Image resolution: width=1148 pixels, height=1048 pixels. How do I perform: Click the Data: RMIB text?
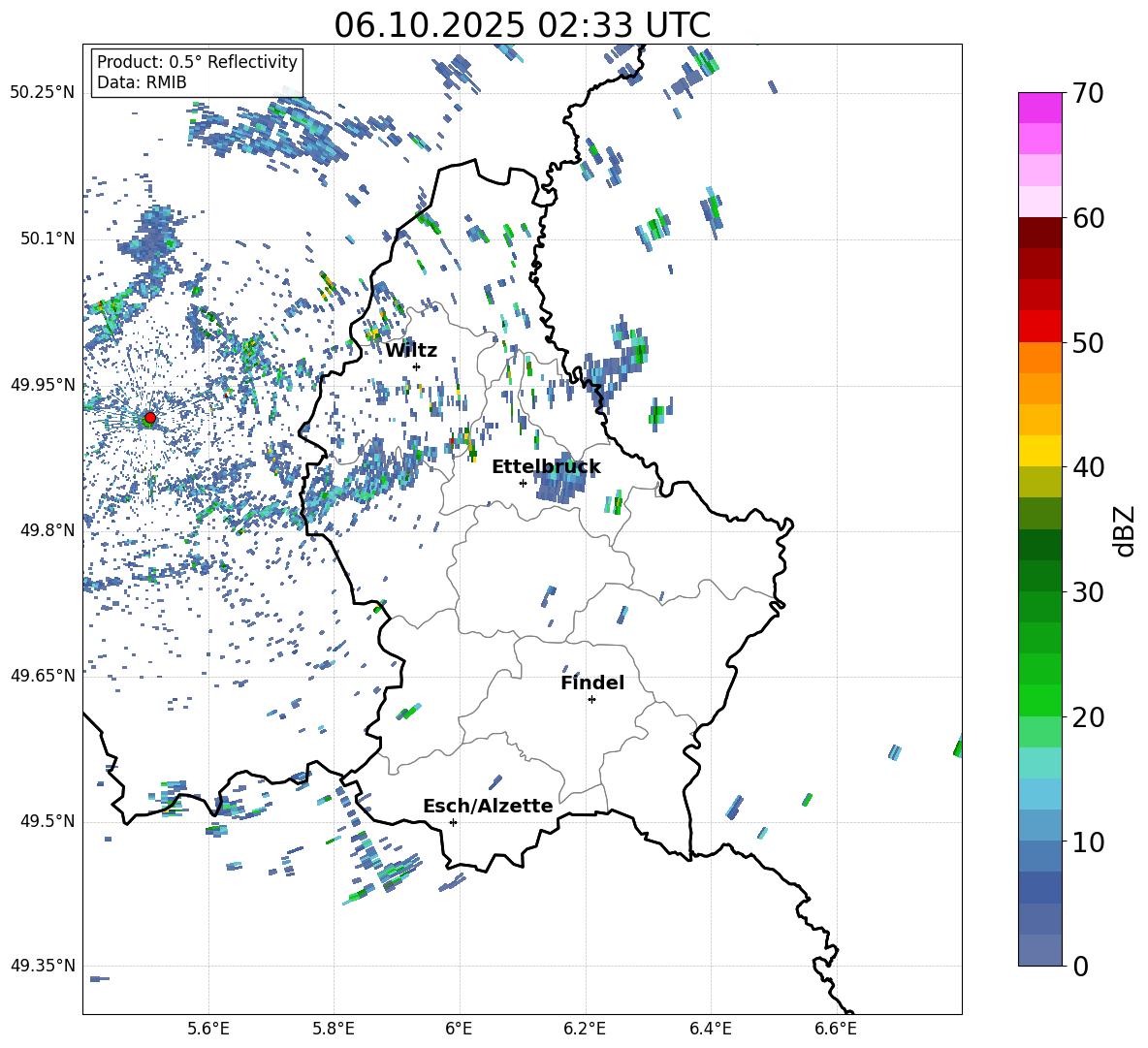142,82
